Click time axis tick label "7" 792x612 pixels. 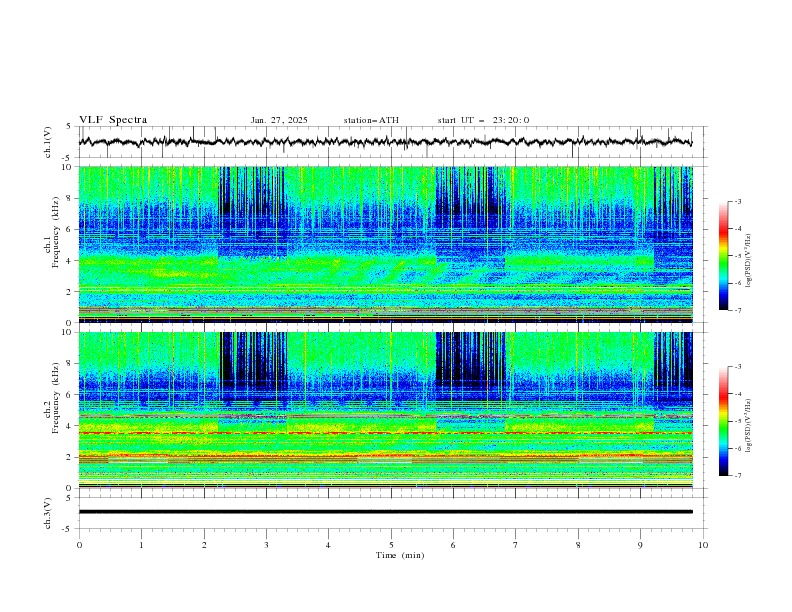[x=516, y=545]
